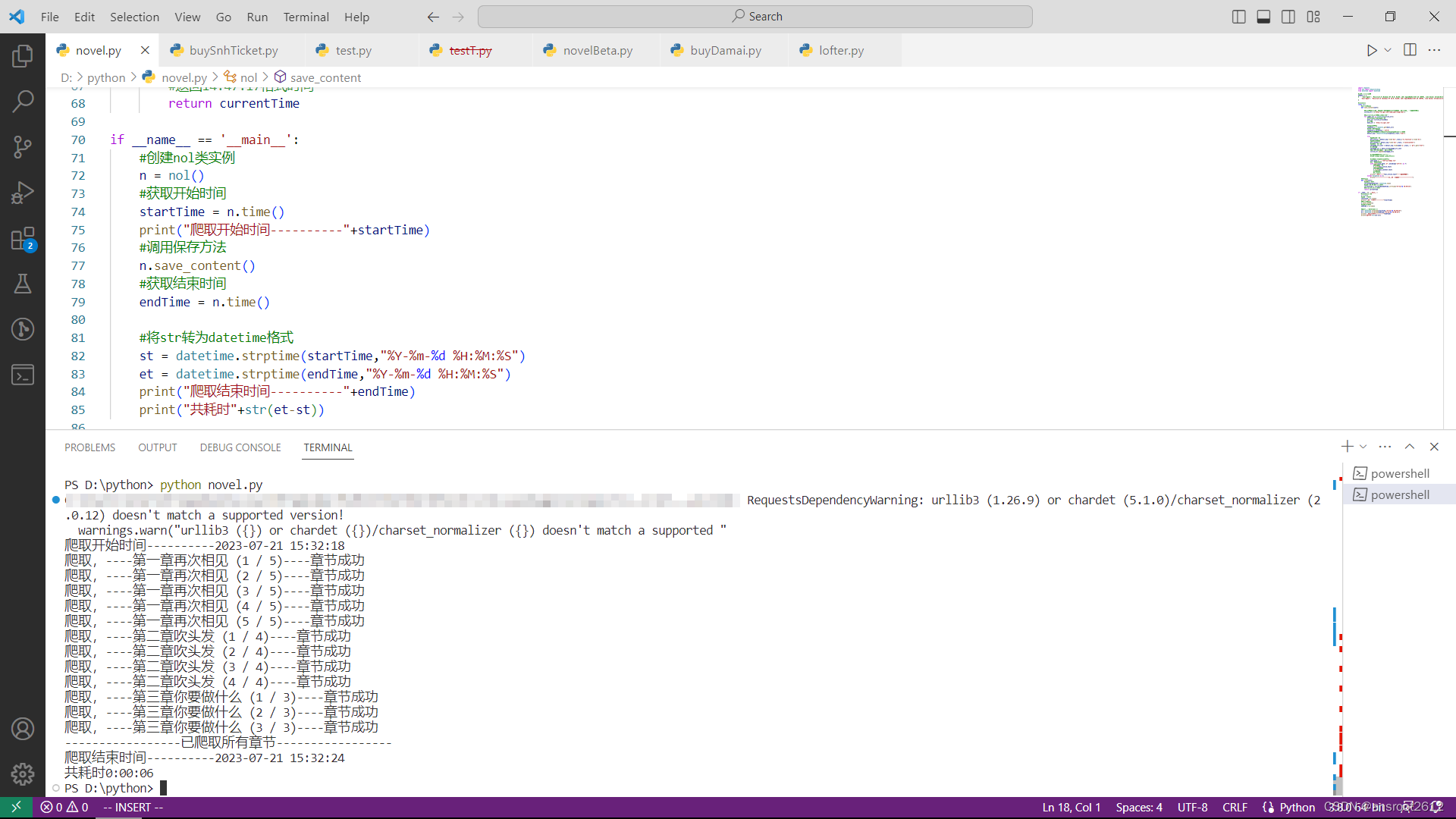Maximize the panel with the chevron up

1410,447
